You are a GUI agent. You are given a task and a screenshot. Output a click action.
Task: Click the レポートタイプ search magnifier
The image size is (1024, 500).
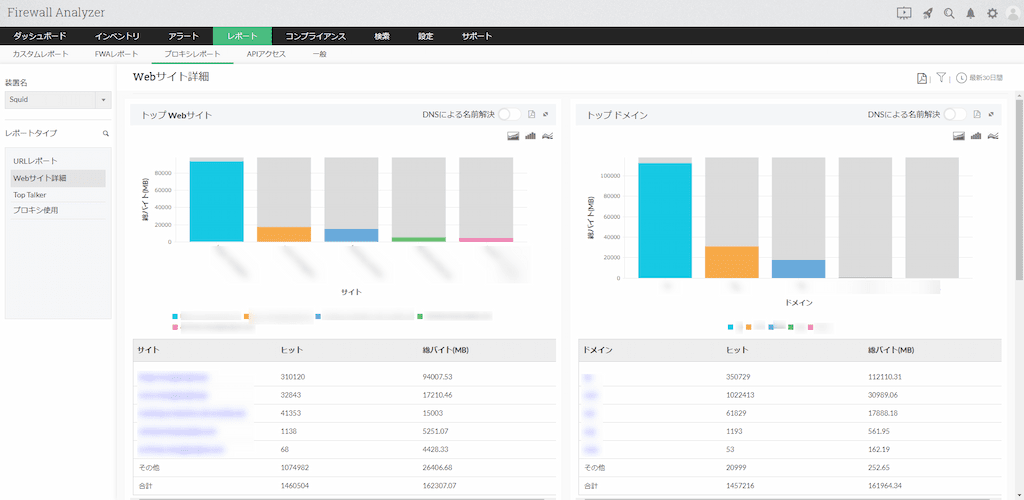click(x=105, y=133)
